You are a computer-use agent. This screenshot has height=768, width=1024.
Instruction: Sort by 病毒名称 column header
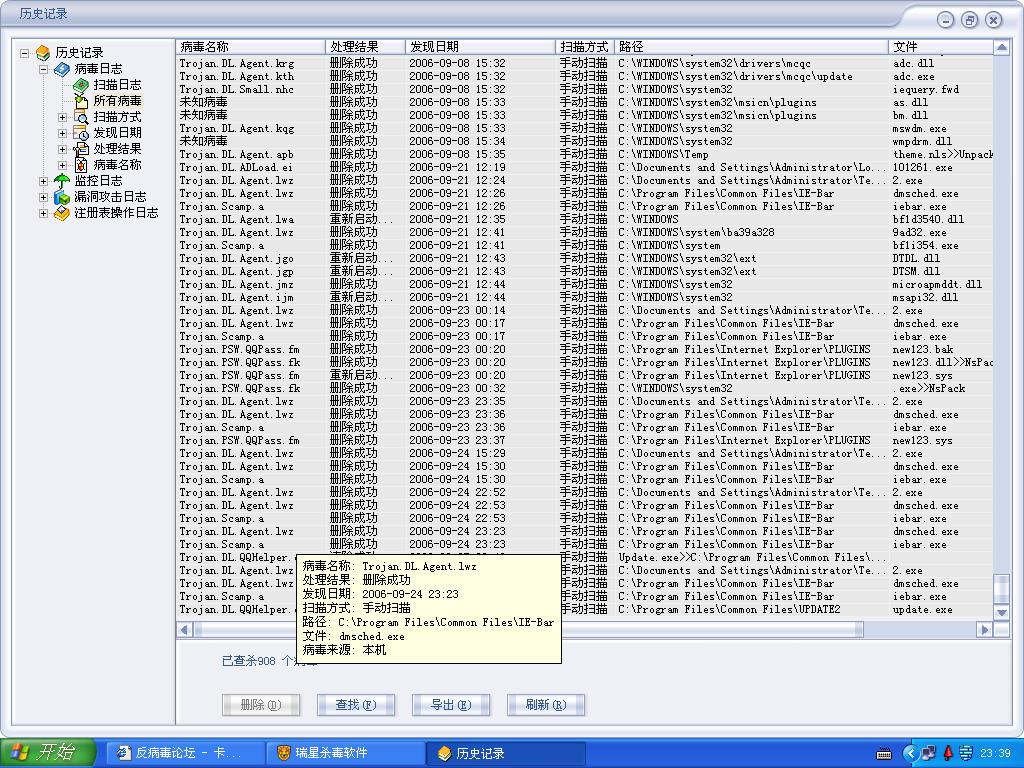coord(251,47)
